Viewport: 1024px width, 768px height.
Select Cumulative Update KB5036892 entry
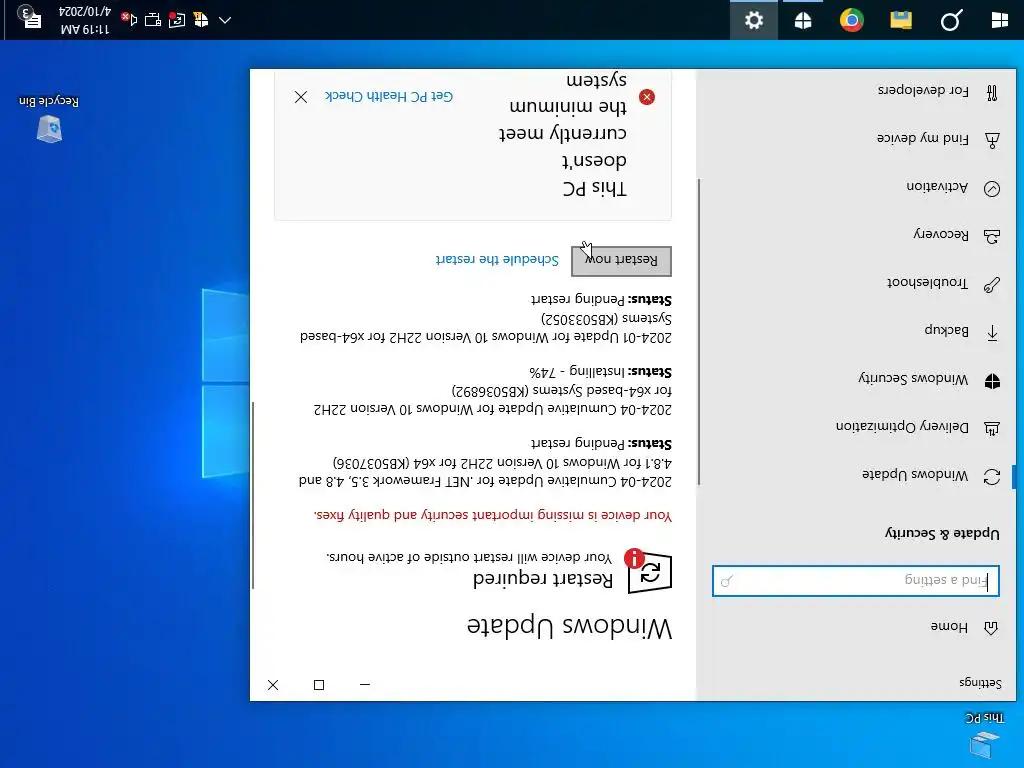coord(492,400)
